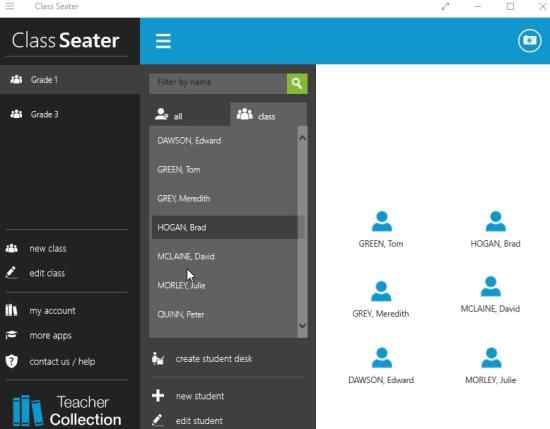Click the expand arrows icon in title bar

point(445,6)
